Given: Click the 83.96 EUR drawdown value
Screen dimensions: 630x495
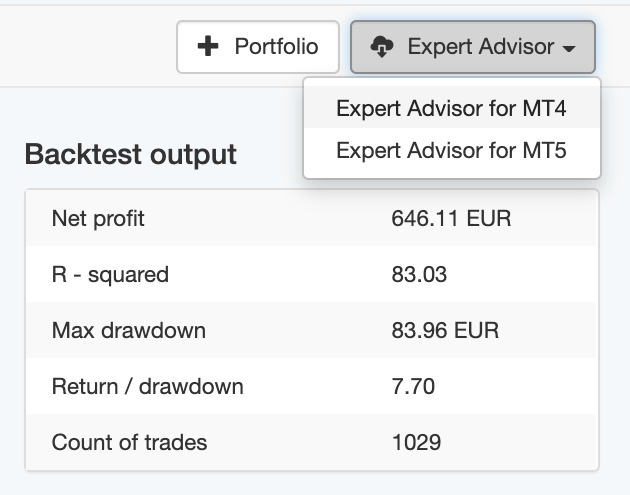Looking at the screenshot, I should click(445, 330).
